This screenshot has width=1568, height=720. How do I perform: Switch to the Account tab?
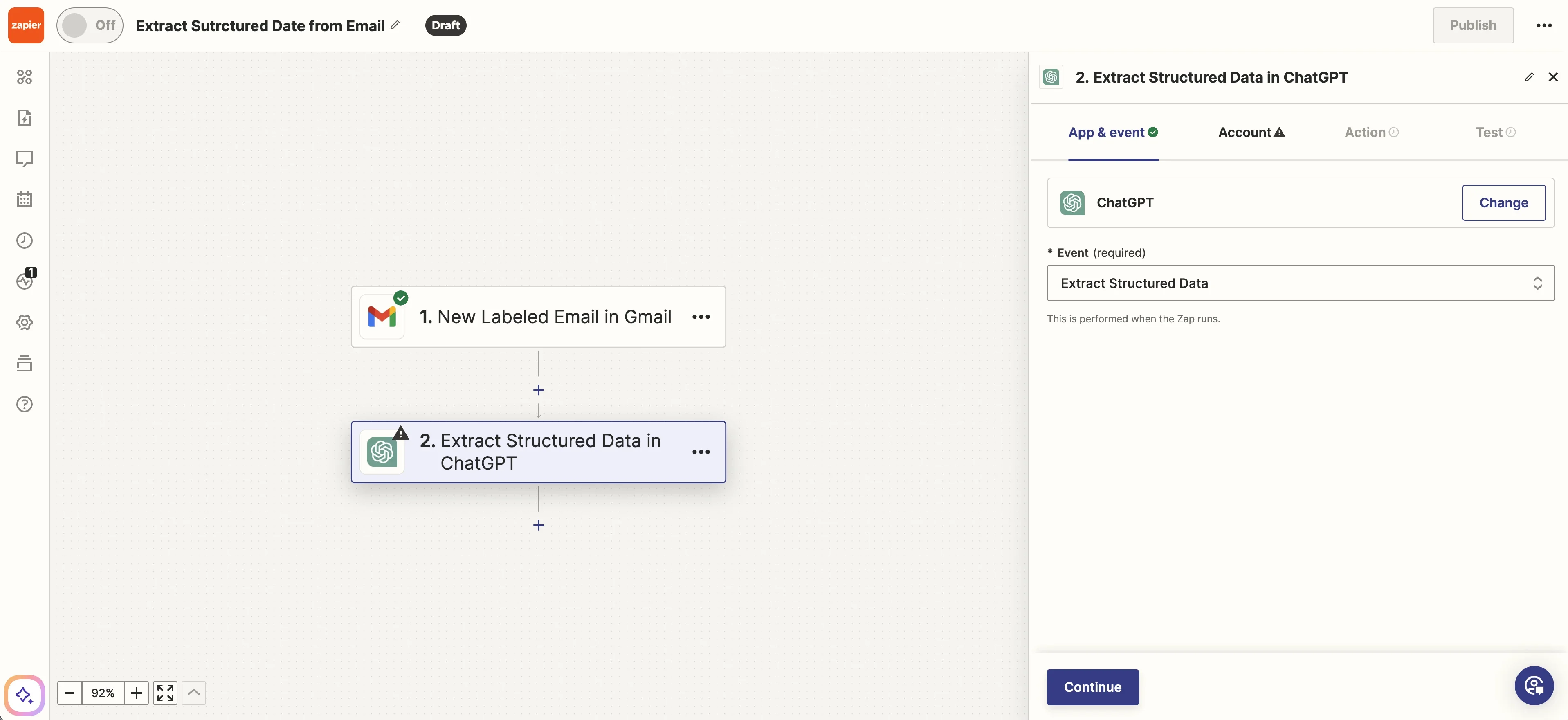[1251, 133]
